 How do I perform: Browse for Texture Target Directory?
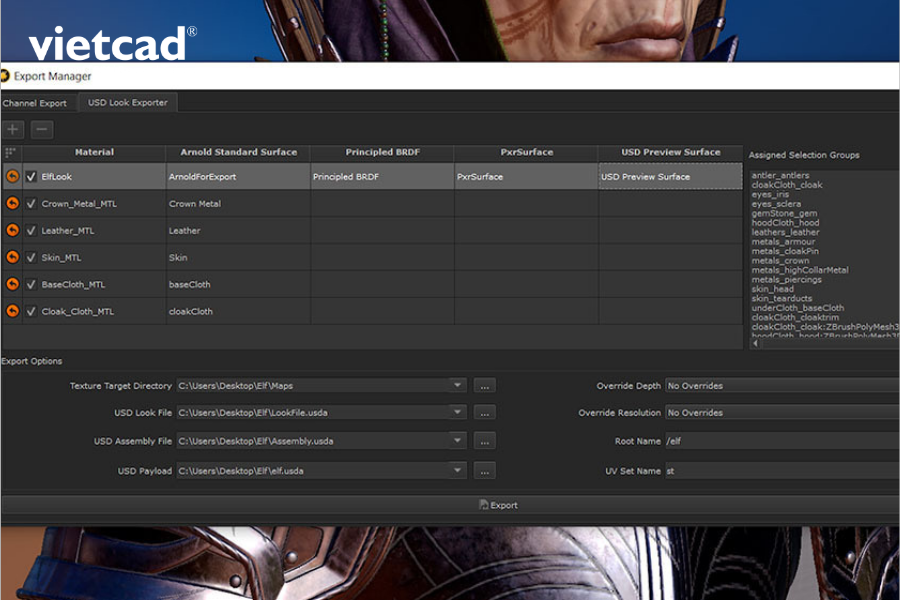[485, 386]
